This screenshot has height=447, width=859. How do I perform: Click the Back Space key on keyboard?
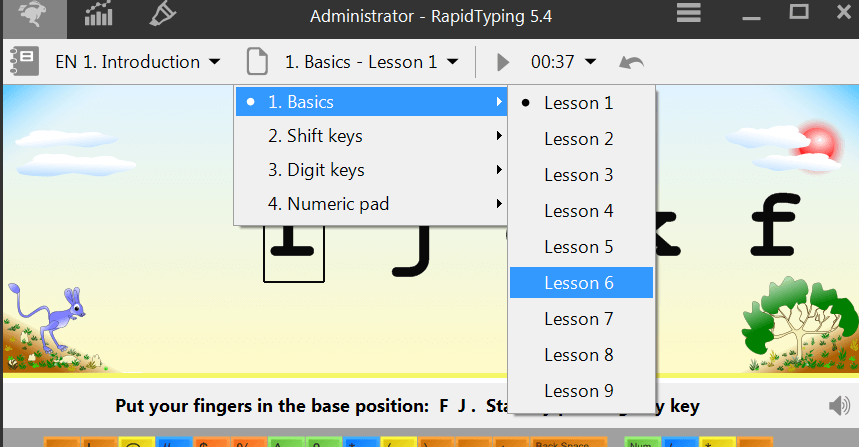[569, 442]
